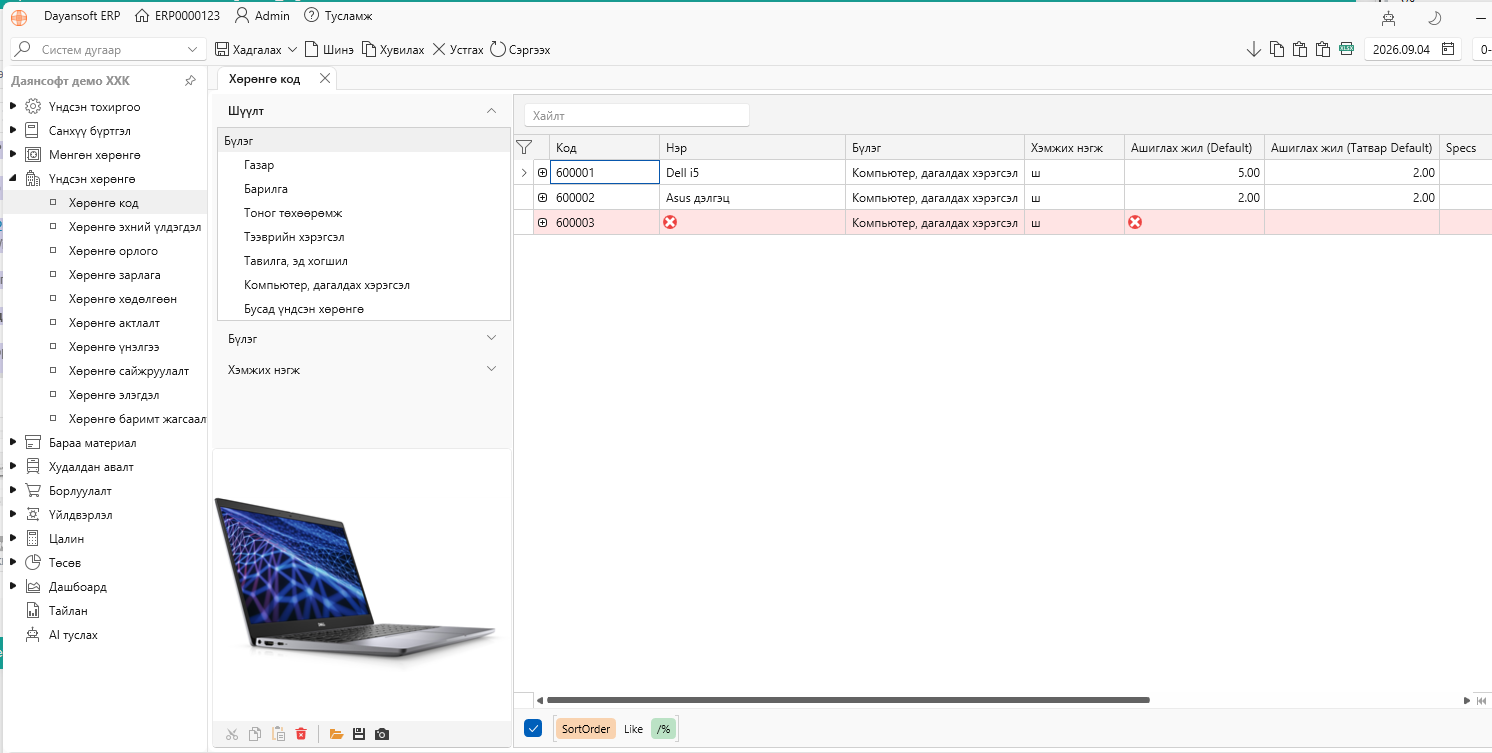Open Хөрөнгө орлого in sidebar
The image size is (1492, 753).
pyautogui.click(x=113, y=251)
